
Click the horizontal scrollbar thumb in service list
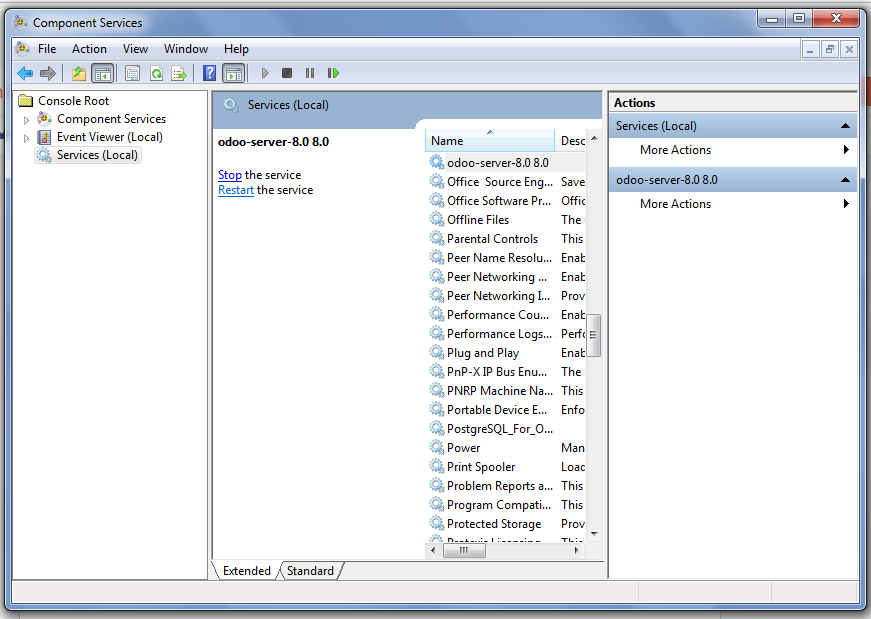(x=464, y=550)
